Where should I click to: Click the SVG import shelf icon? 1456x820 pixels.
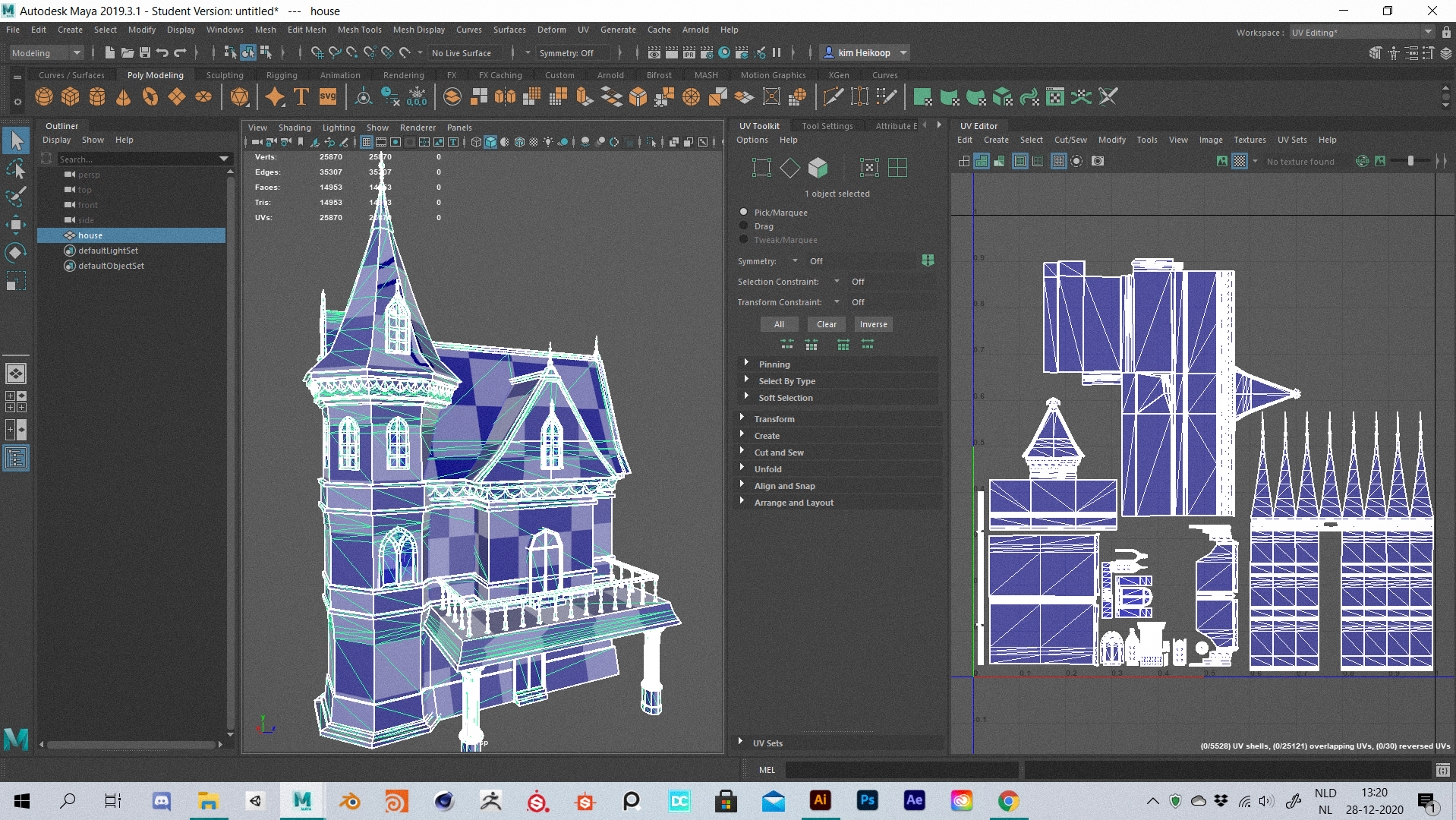click(x=328, y=97)
